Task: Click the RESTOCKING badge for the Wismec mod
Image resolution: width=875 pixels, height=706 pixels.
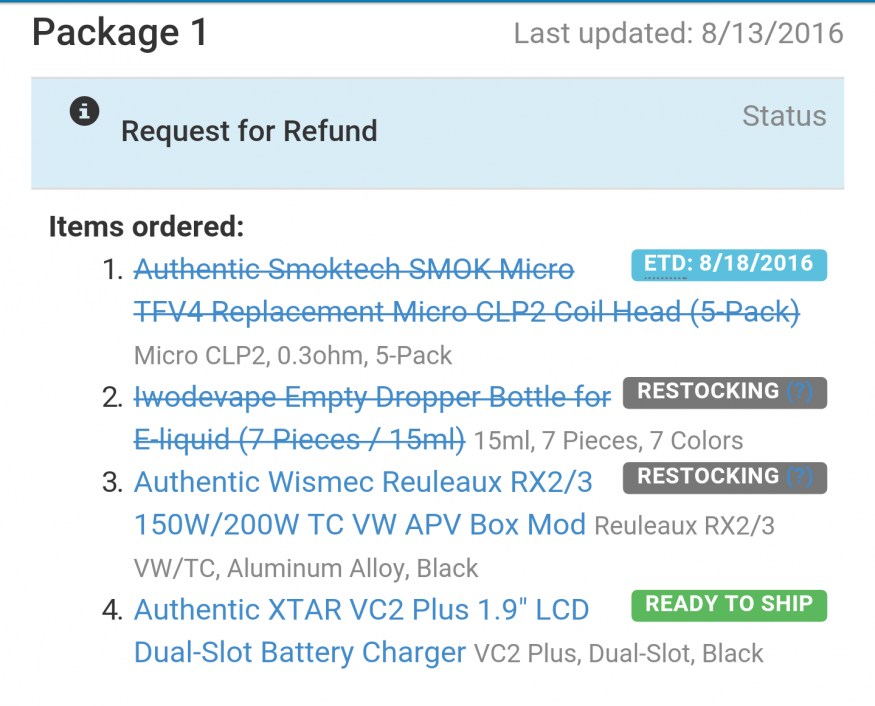Action: (724, 477)
